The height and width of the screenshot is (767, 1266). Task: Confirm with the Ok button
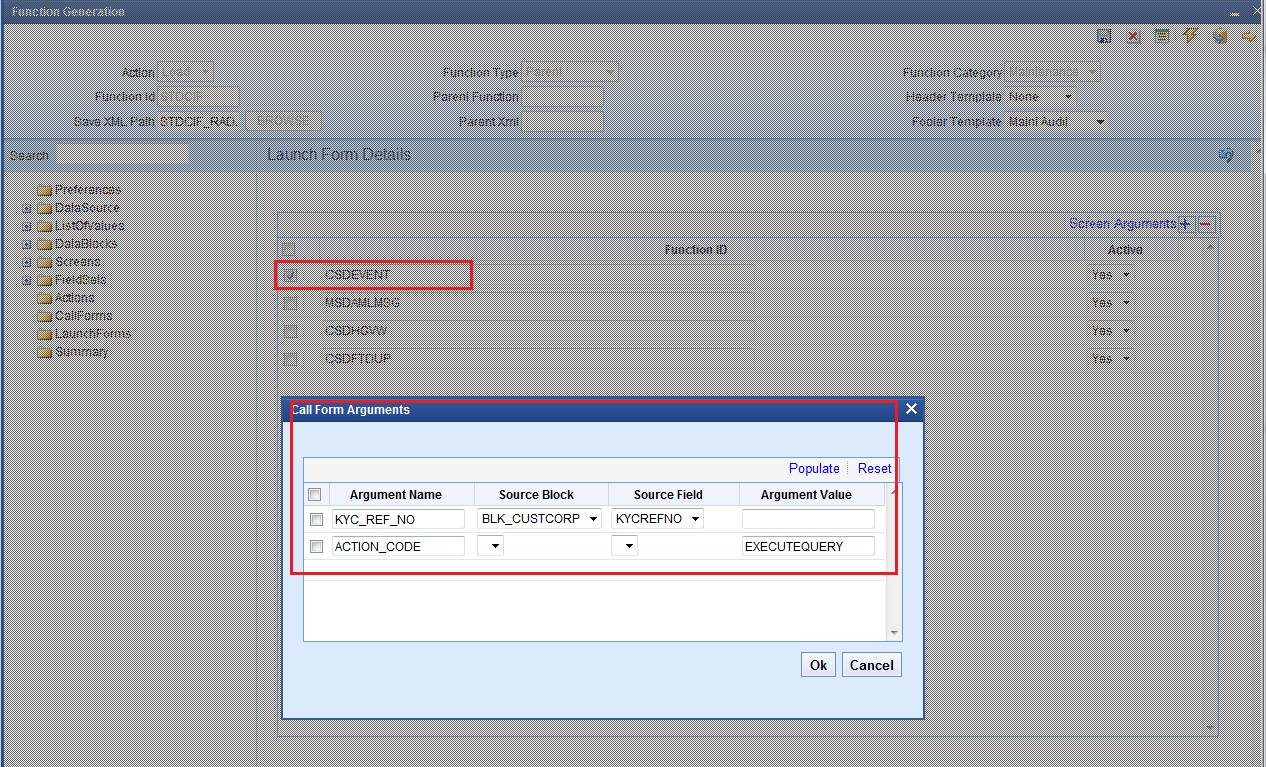818,665
